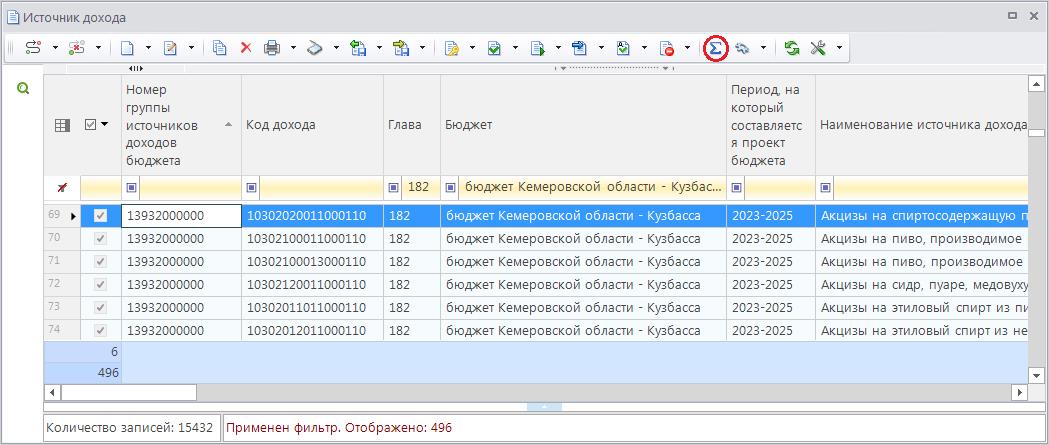Sort by Номер группы источников доходов бюджета header
Image resolution: width=1049 pixels, height=445 pixels.
click(181, 125)
